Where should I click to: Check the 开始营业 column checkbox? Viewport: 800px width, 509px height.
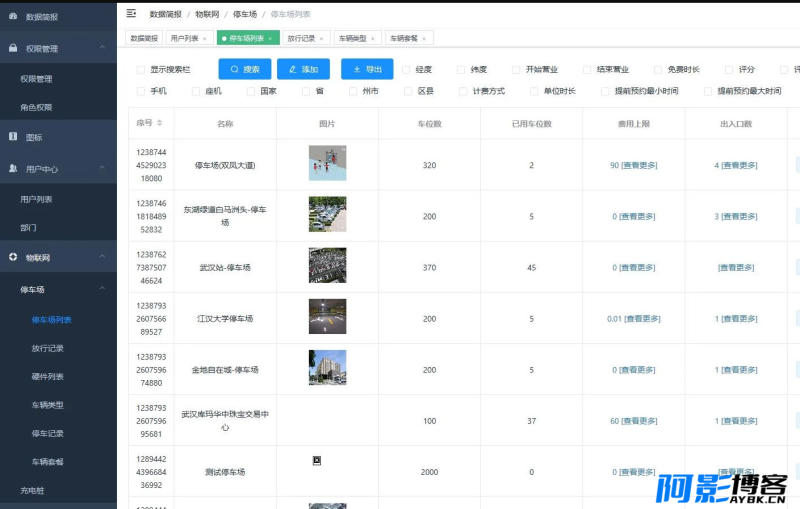pyautogui.click(x=516, y=70)
